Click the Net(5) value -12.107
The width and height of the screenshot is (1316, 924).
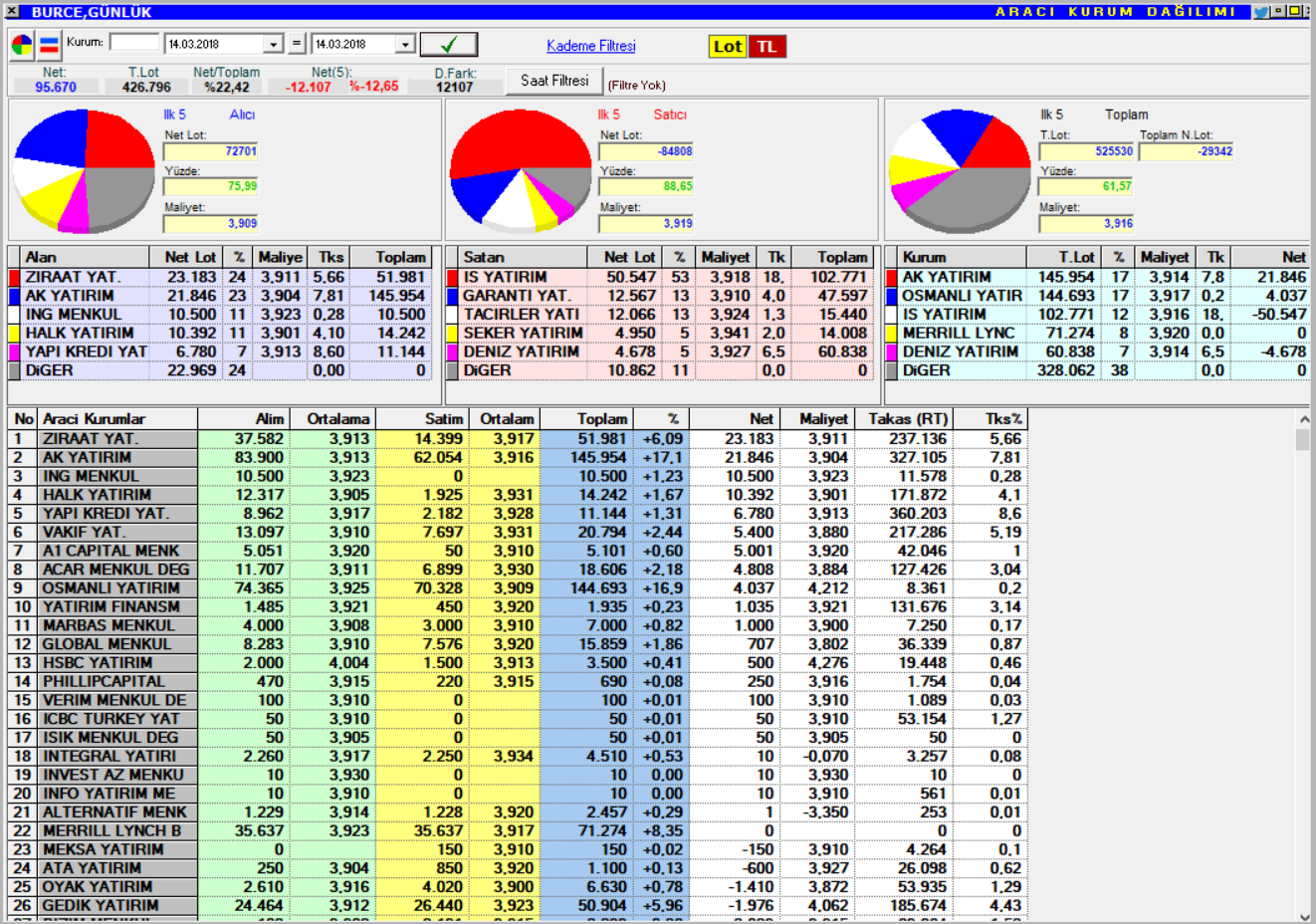(308, 87)
